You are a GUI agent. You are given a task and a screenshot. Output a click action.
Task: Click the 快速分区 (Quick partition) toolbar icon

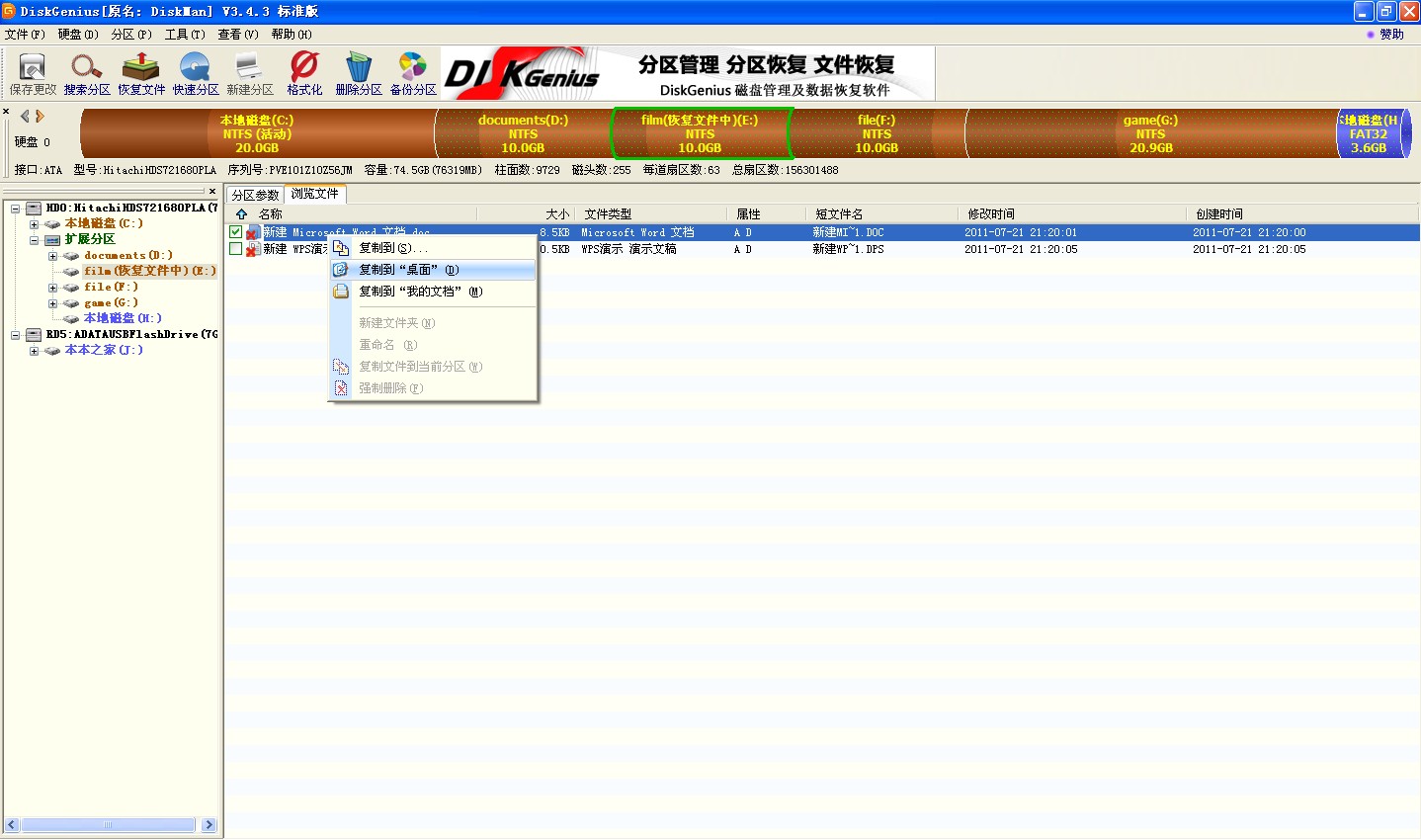click(195, 67)
